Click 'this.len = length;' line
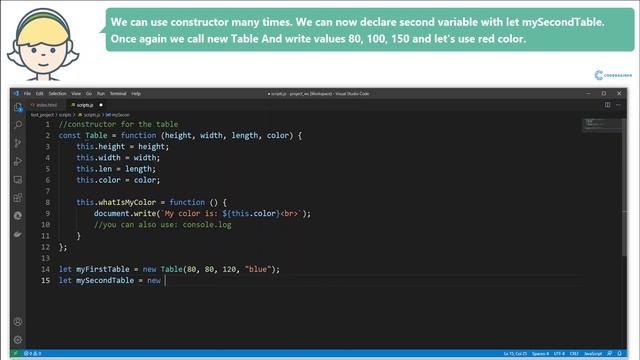640x360 pixels. (116, 169)
